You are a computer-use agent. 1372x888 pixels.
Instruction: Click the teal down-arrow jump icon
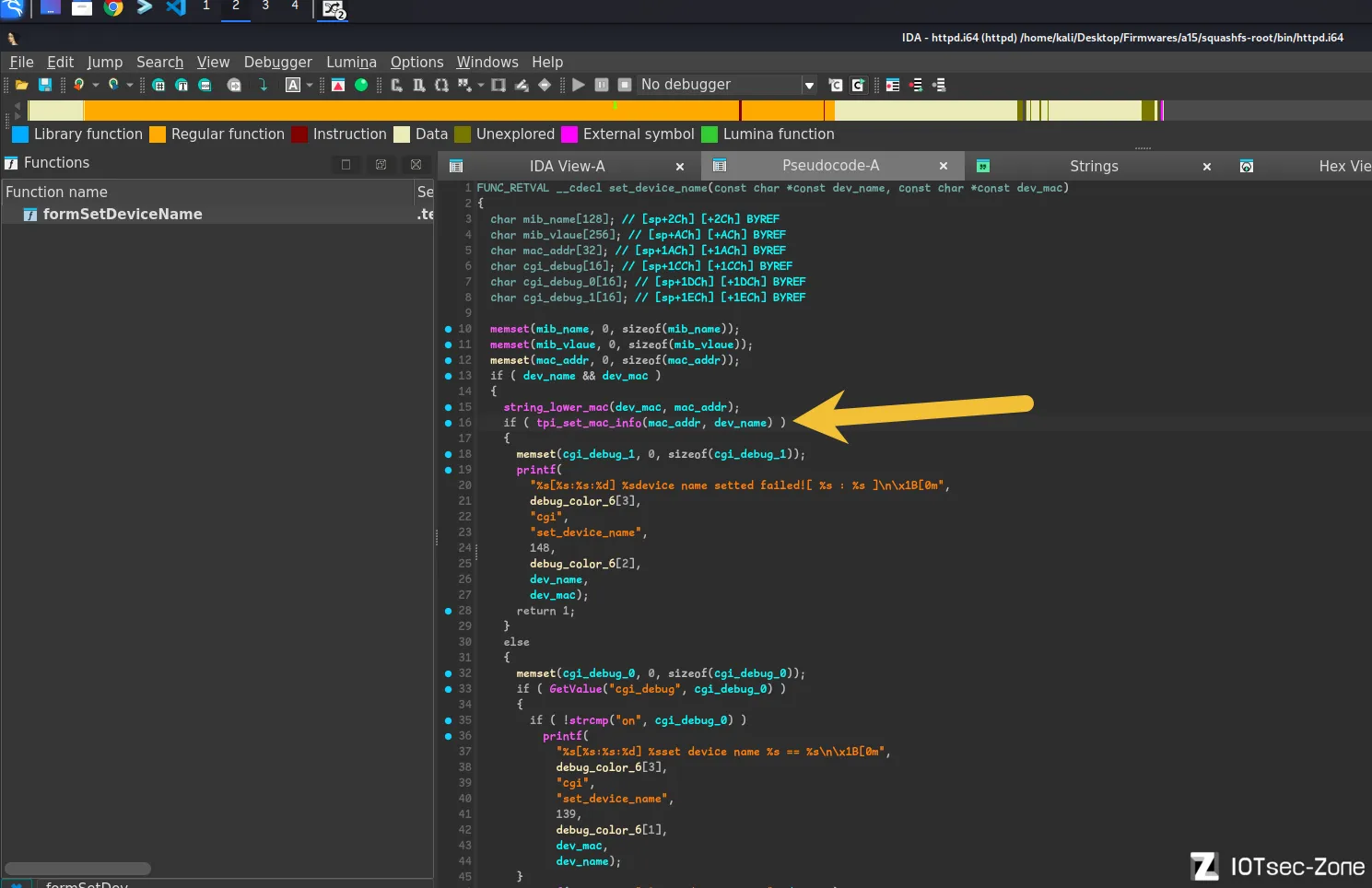pyautogui.click(x=263, y=85)
